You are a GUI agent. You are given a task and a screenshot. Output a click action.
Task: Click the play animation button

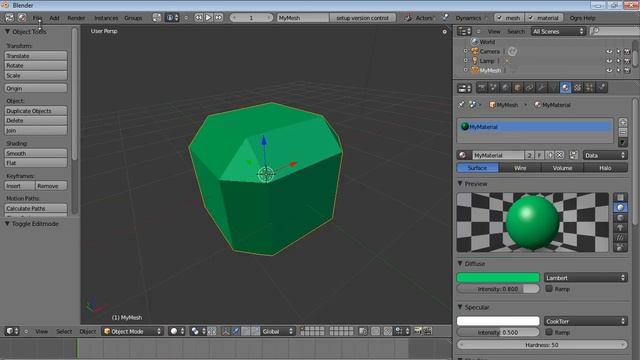pos(208,18)
